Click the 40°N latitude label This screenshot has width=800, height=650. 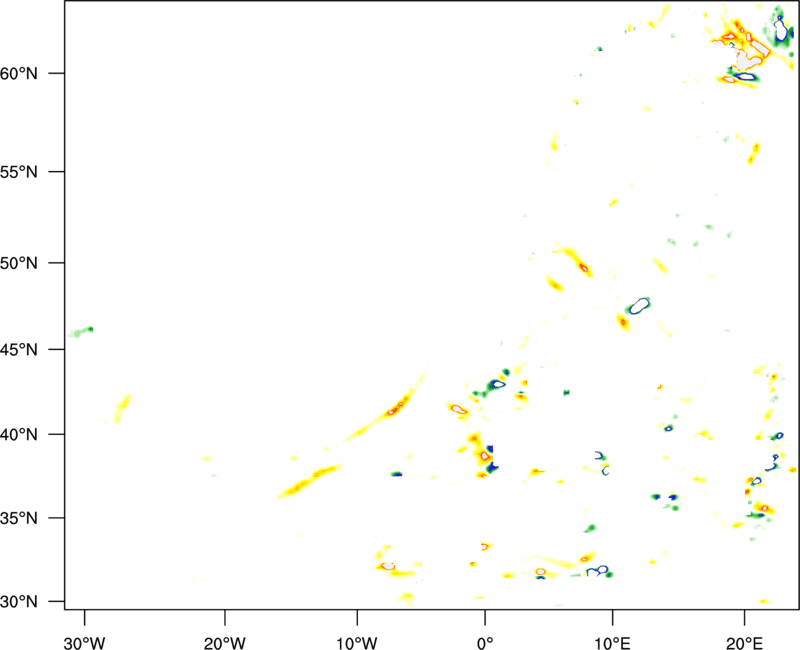click(19, 435)
